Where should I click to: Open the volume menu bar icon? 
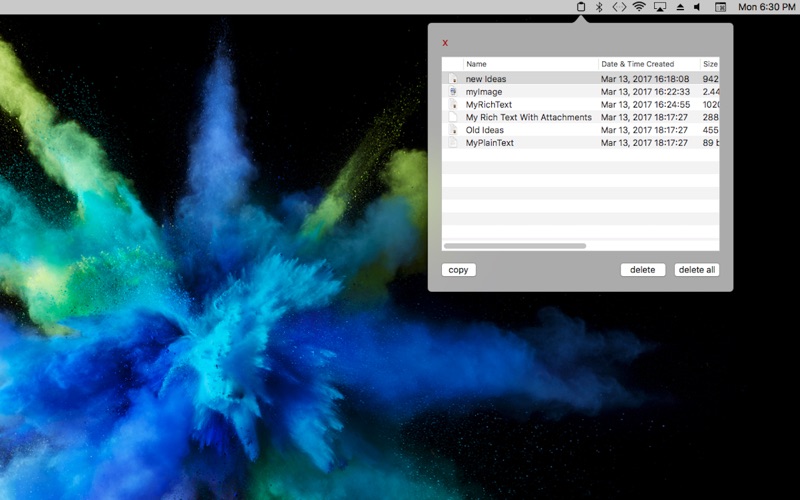pos(697,7)
